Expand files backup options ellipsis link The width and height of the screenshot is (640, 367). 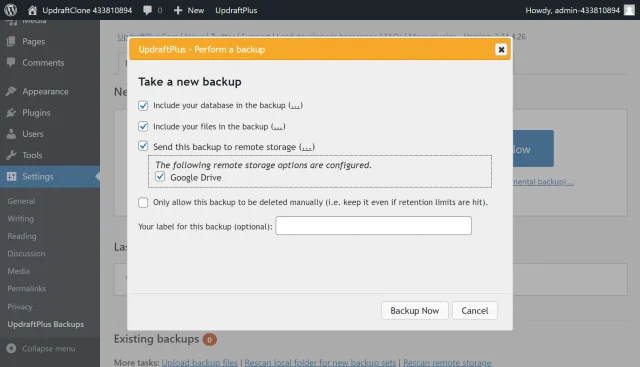click(x=278, y=127)
